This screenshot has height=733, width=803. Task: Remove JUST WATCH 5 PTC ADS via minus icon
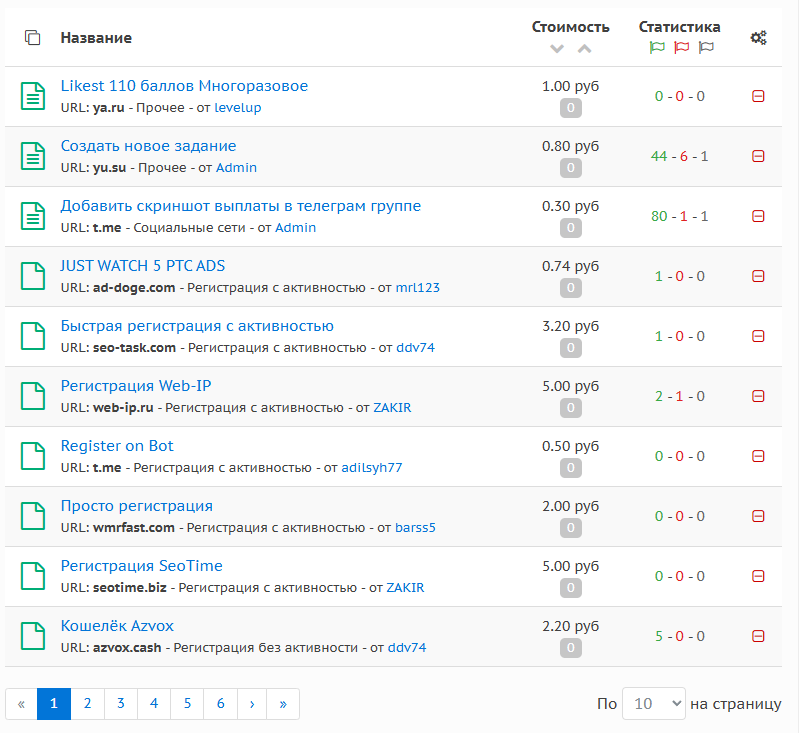758,276
